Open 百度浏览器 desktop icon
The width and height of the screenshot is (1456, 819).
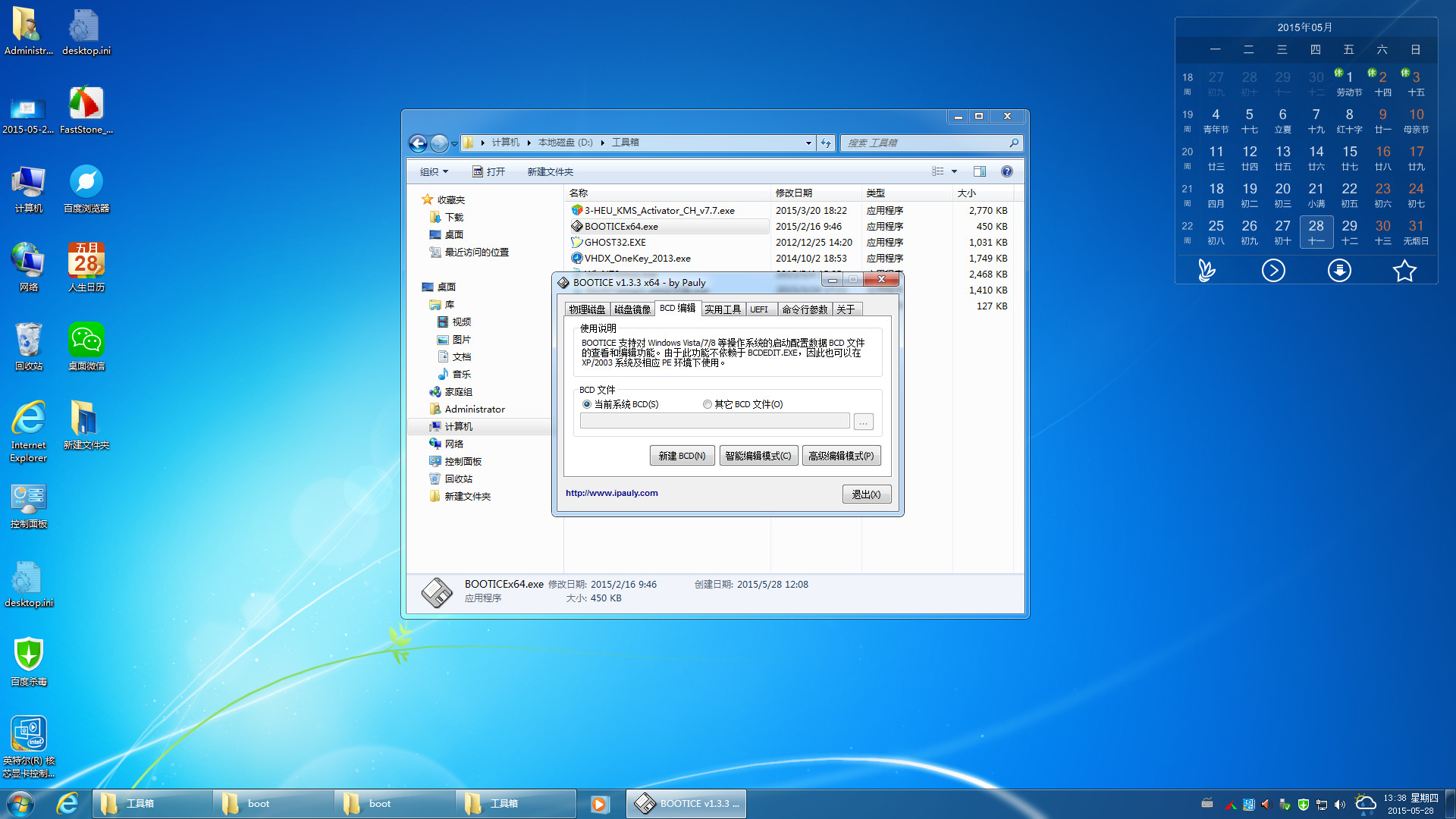pos(86,189)
